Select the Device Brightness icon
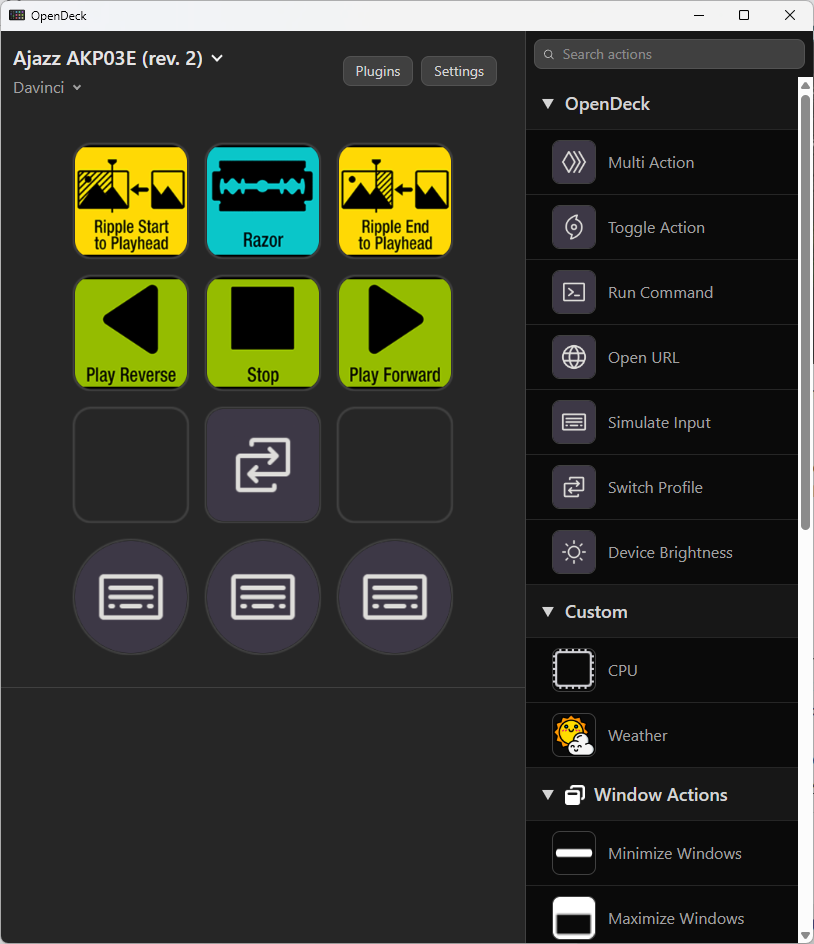This screenshot has width=814, height=944. tap(574, 552)
